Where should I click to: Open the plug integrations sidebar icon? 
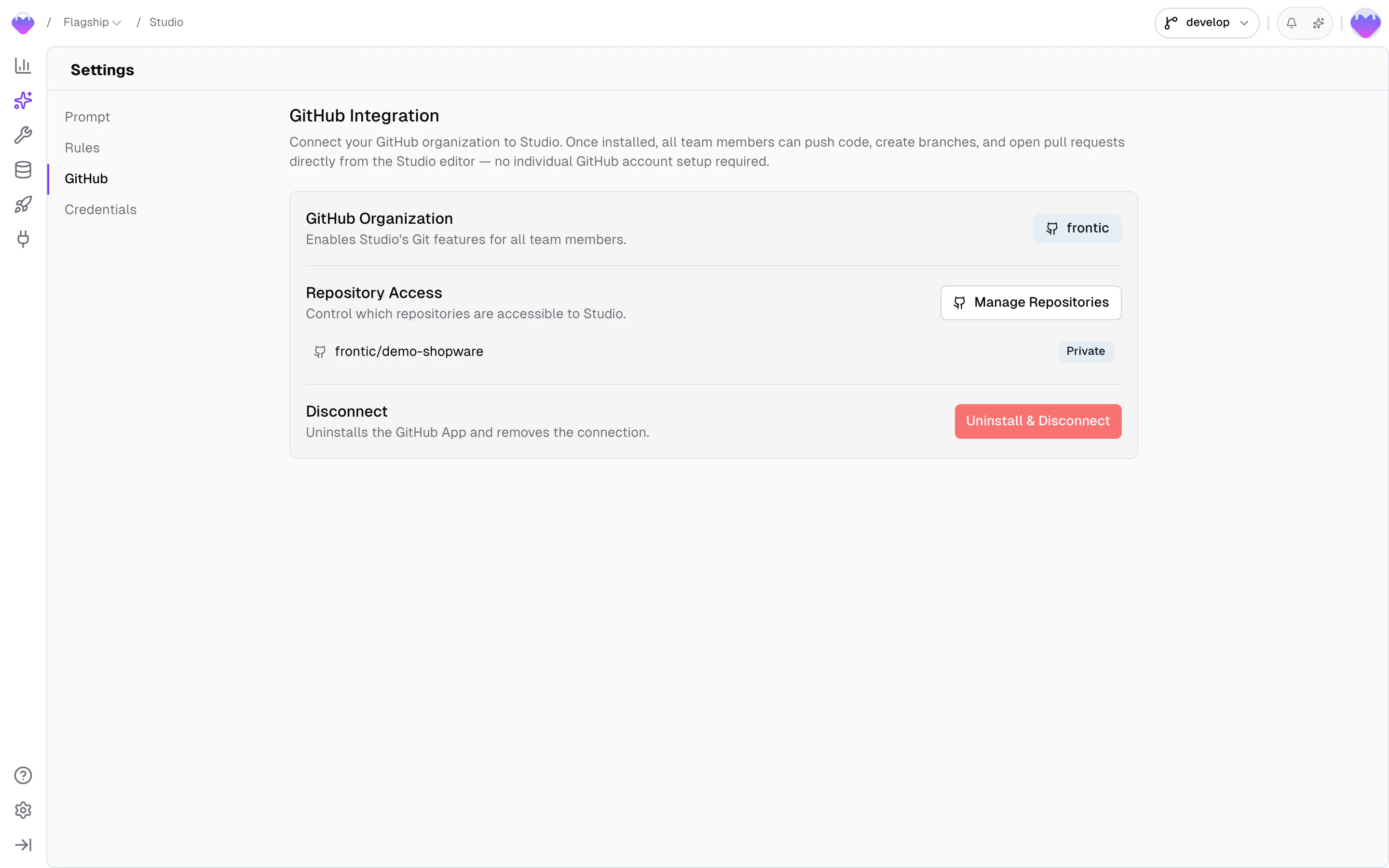(x=23, y=239)
